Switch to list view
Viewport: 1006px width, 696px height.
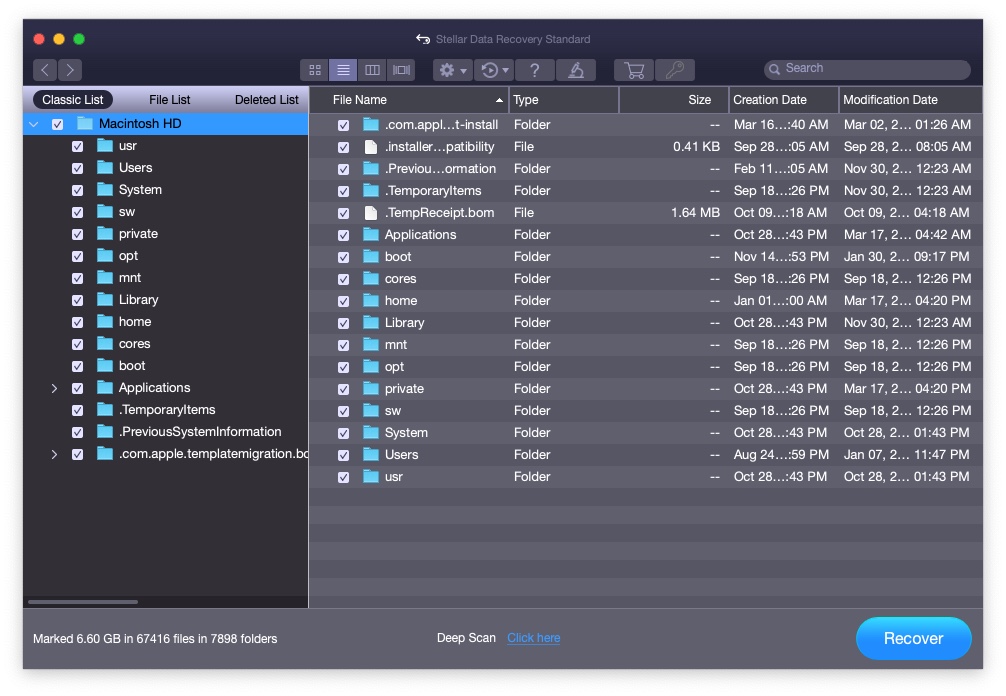click(343, 70)
